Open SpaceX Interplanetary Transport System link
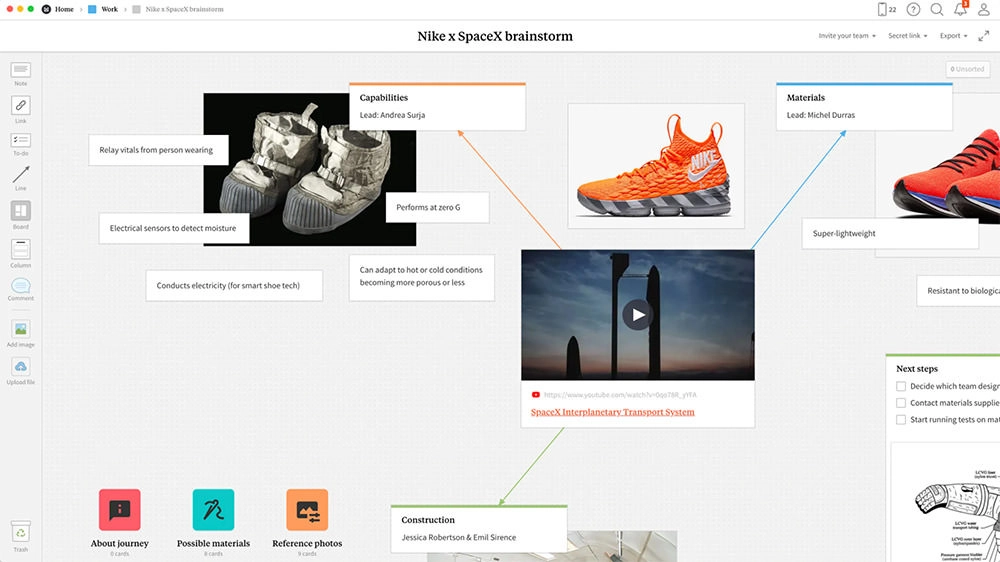The width and height of the screenshot is (1000, 562). [x=612, y=412]
